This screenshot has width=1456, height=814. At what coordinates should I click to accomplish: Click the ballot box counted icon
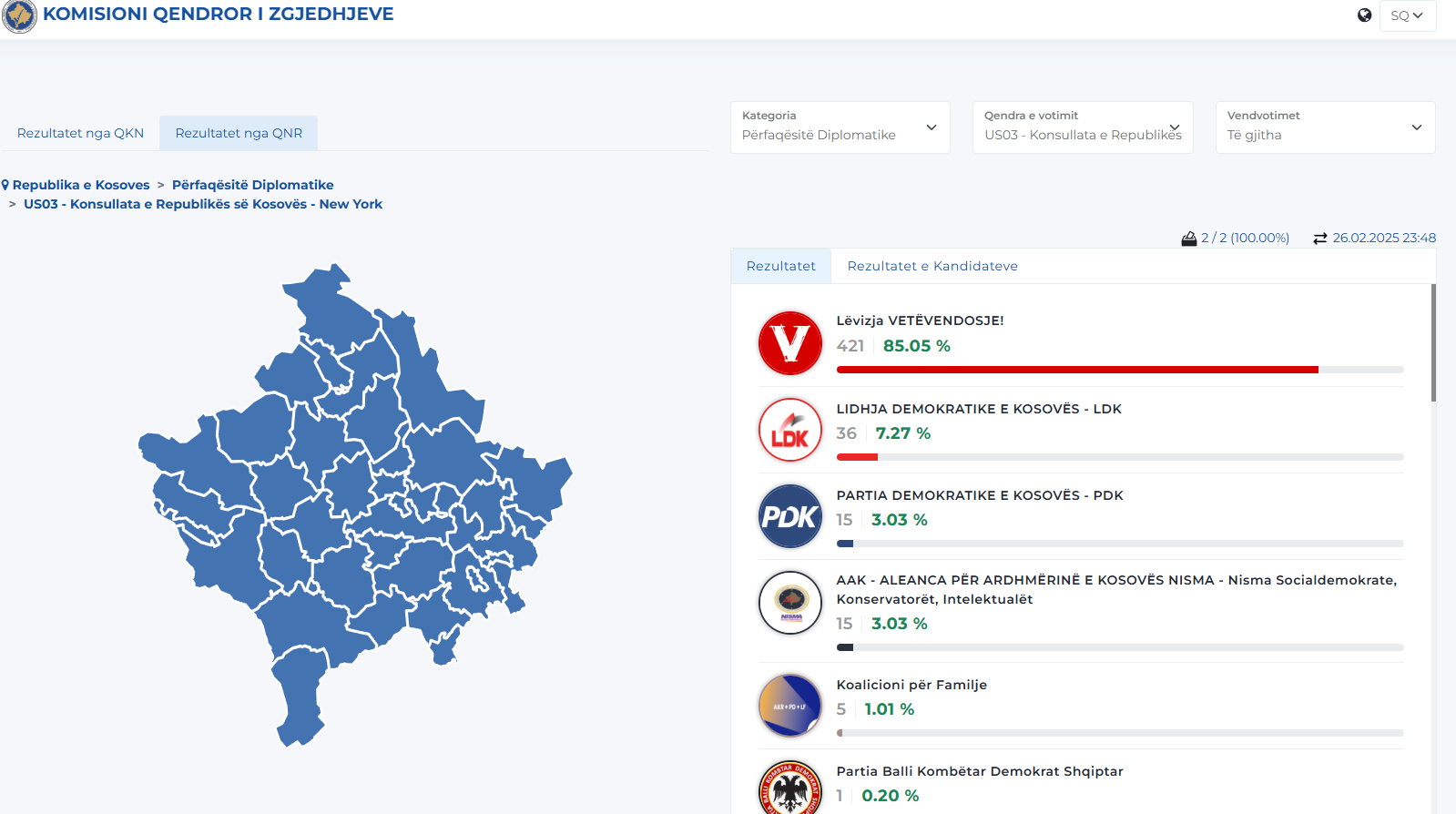pyautogui.click(x=1189, y=239)
